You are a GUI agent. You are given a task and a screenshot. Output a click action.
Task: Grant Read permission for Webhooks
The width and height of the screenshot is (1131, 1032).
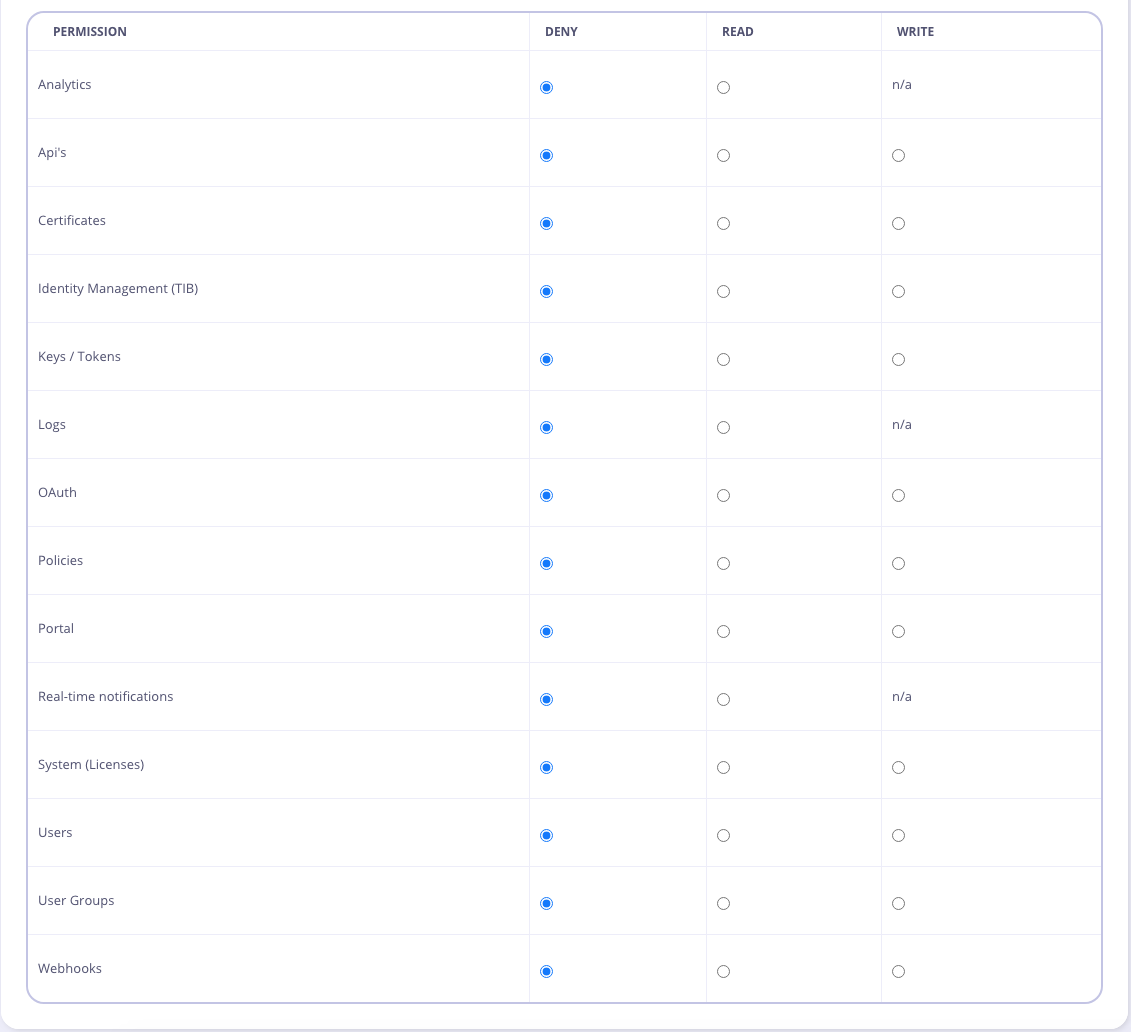coord(723,971)
